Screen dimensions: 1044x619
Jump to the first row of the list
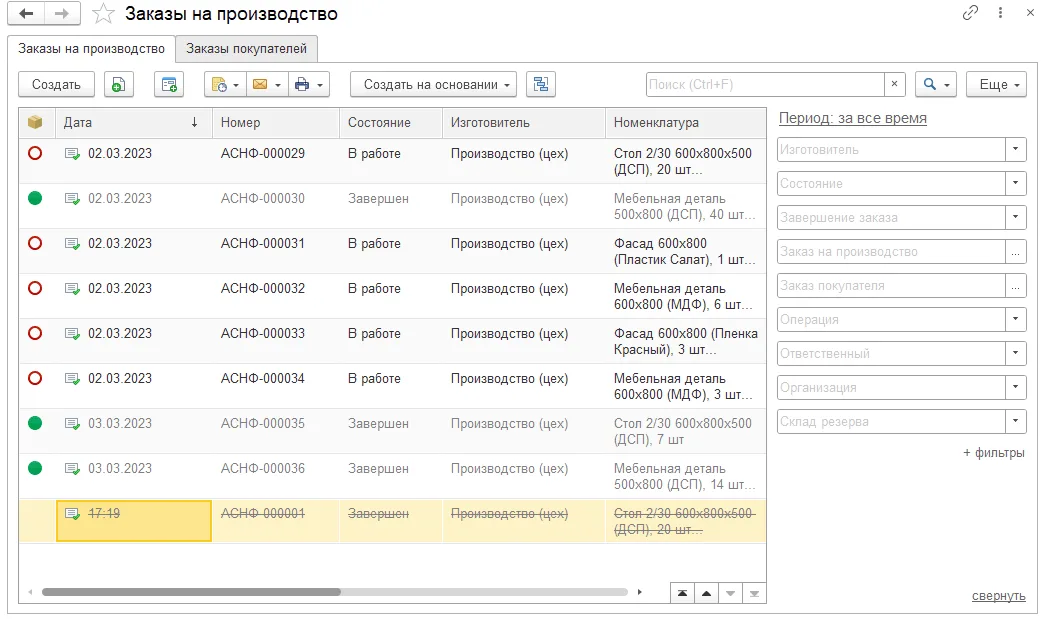click(682, 593)
